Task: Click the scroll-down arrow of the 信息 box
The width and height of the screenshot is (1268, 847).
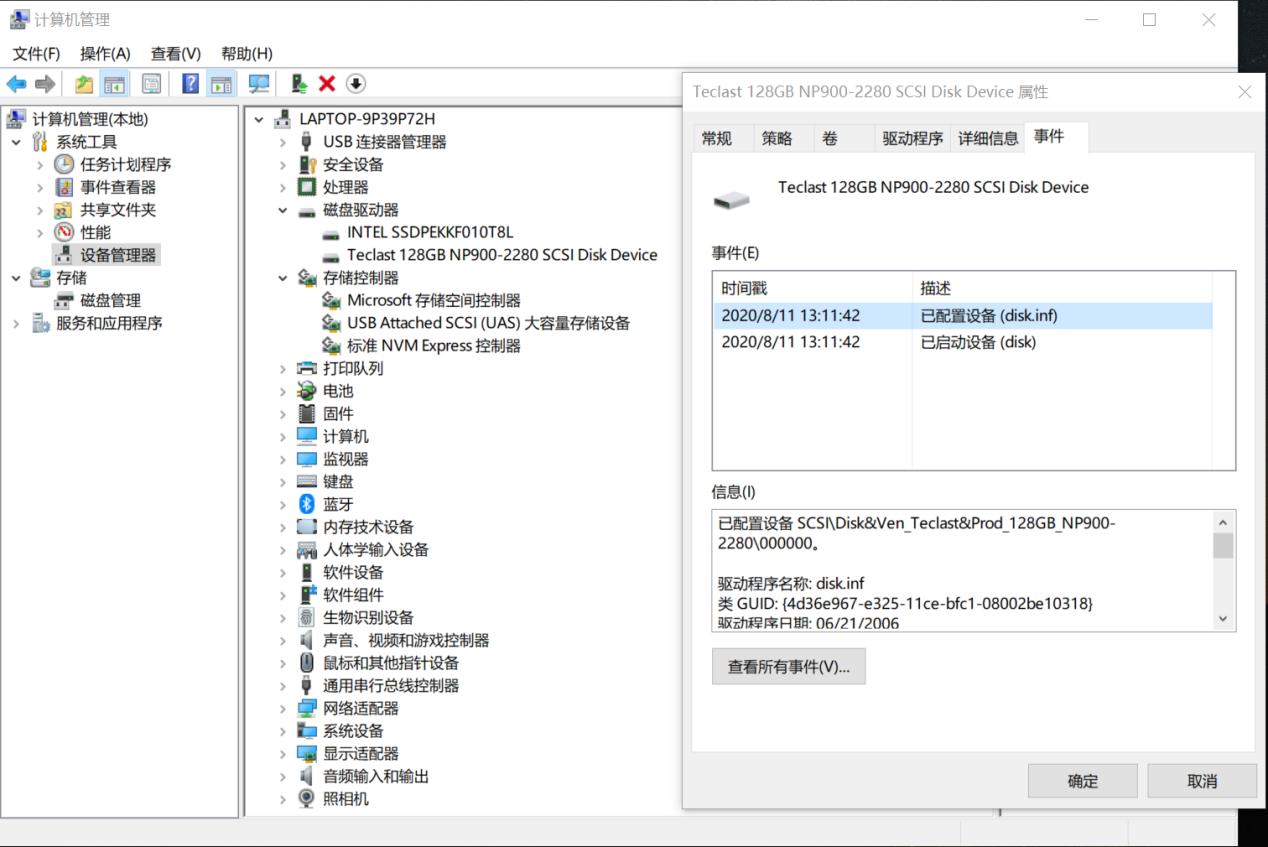Action: pyautogui.click(x=1221, y=618)
